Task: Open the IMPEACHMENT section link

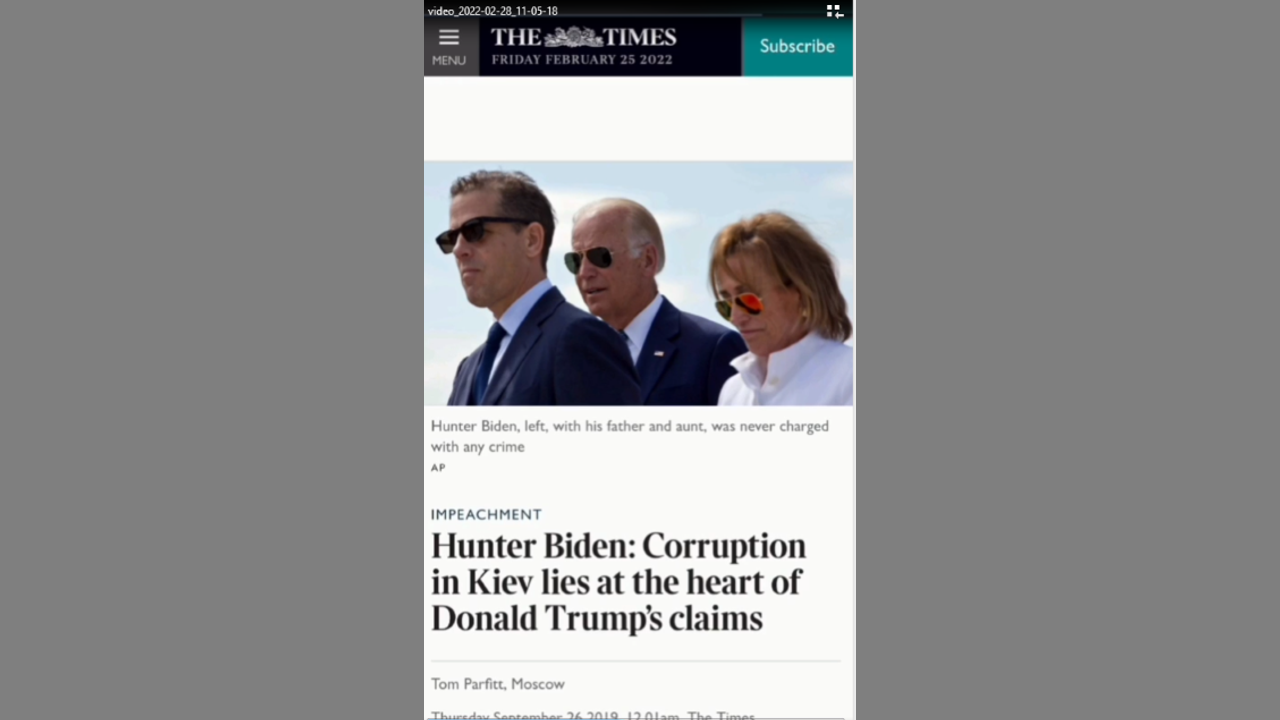Action: tap(486, 514)
